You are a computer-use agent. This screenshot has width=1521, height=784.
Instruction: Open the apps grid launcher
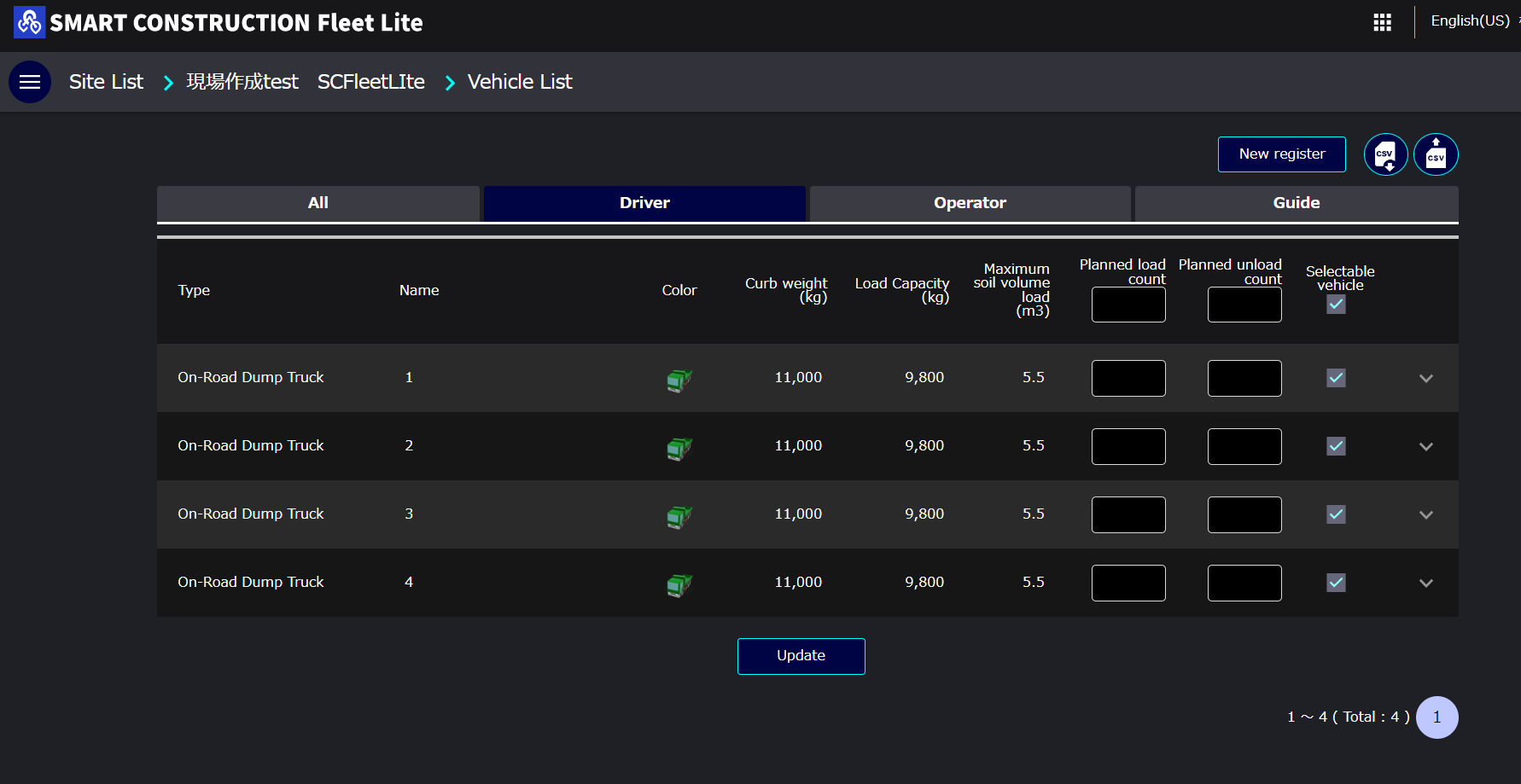[1383, 22]
